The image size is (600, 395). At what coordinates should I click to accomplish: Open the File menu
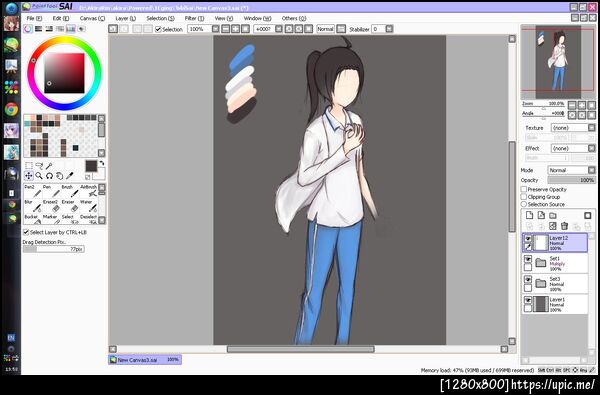tap(34, 18)
